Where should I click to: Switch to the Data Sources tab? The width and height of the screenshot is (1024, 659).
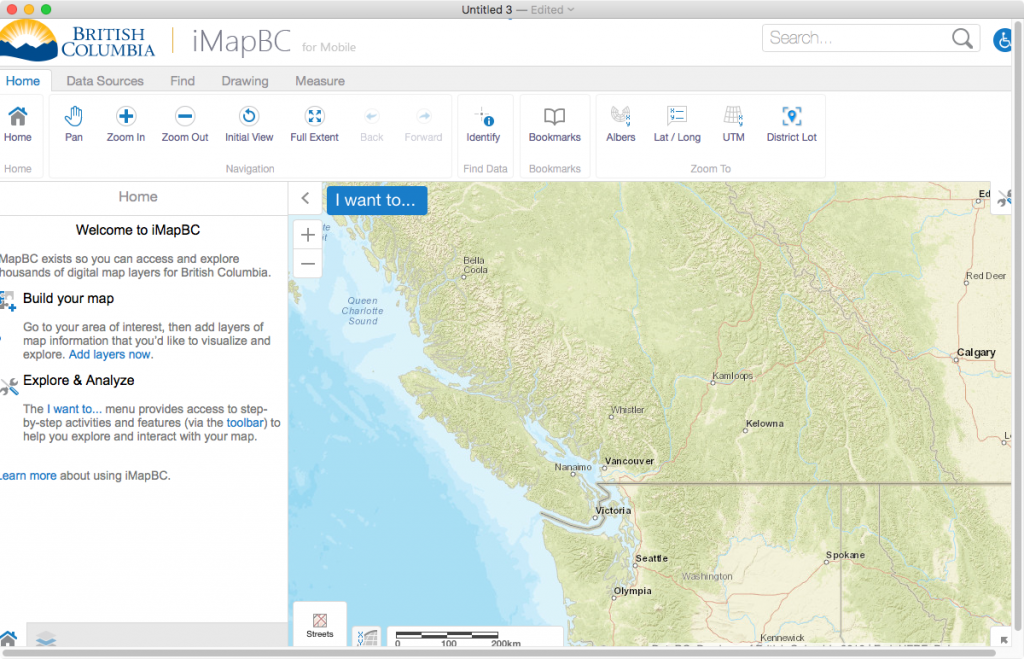point(105,81)
